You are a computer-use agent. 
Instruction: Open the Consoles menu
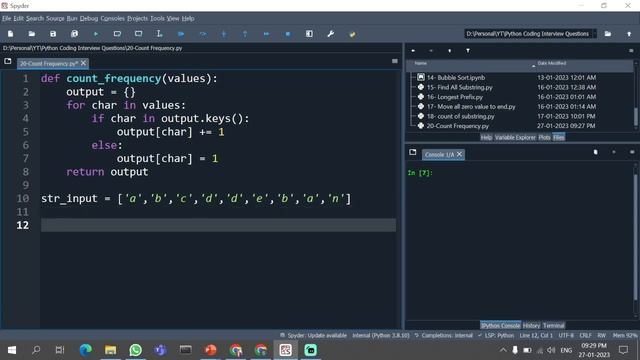click(x=112, y=18)
